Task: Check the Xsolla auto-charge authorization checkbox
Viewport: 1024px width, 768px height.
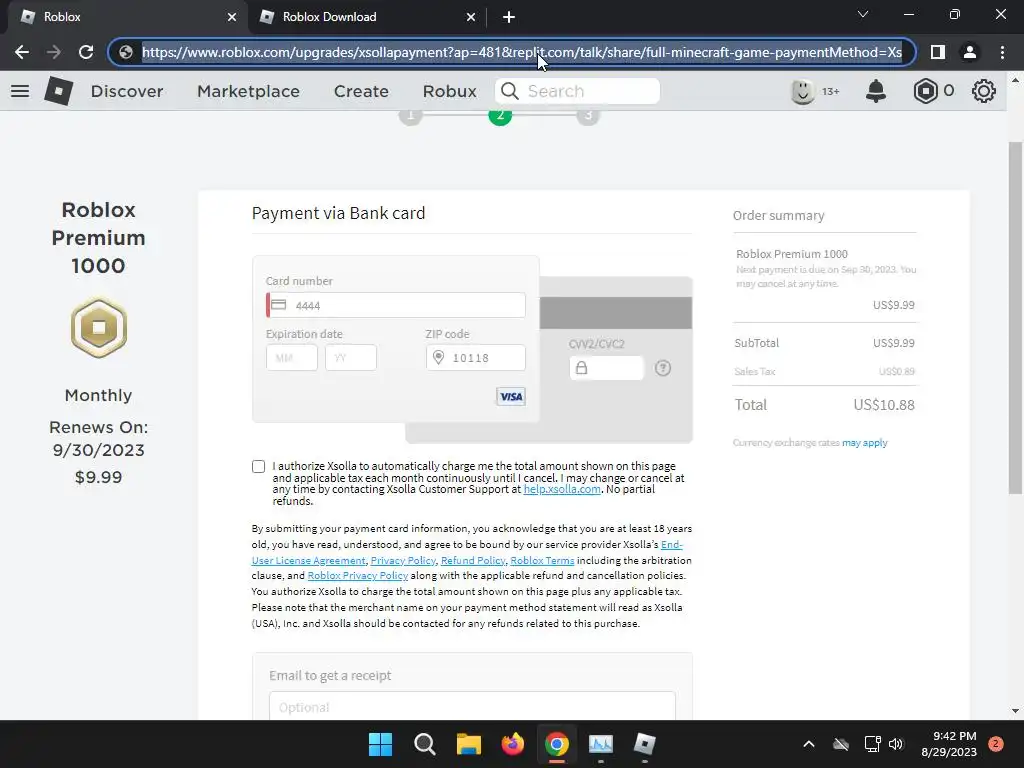Action: tap(259, 466)
